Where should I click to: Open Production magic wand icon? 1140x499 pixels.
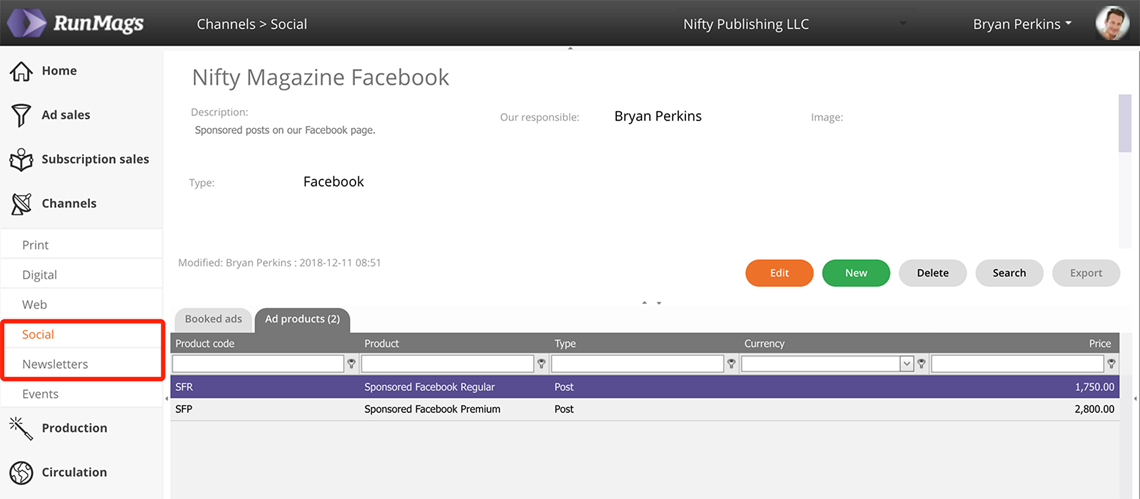tap(21, 428)
